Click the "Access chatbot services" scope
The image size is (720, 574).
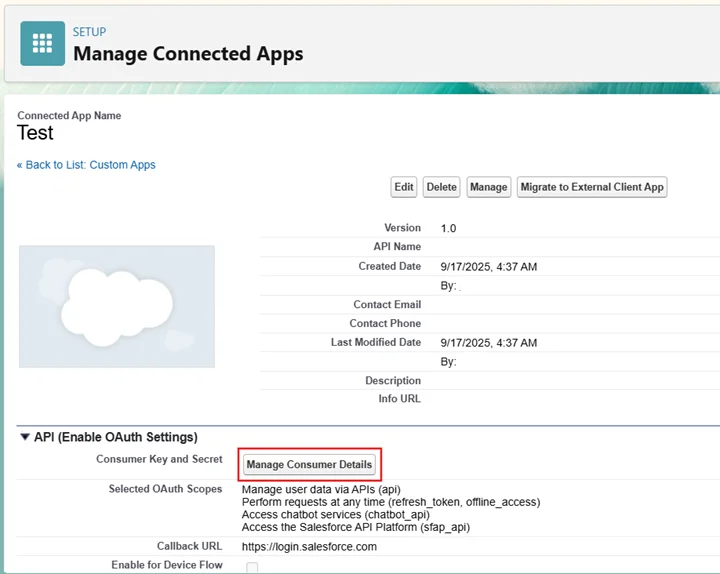pos(336,514)
